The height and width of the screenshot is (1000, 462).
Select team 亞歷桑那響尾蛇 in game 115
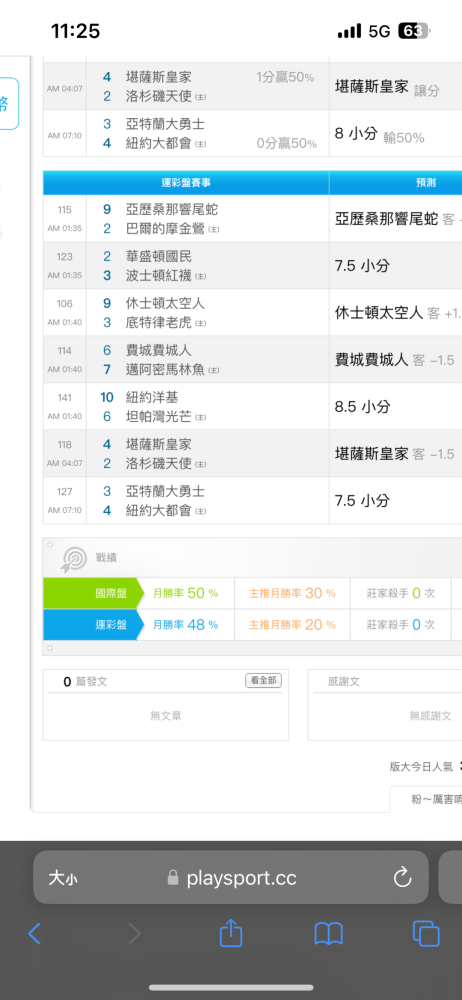172,209
